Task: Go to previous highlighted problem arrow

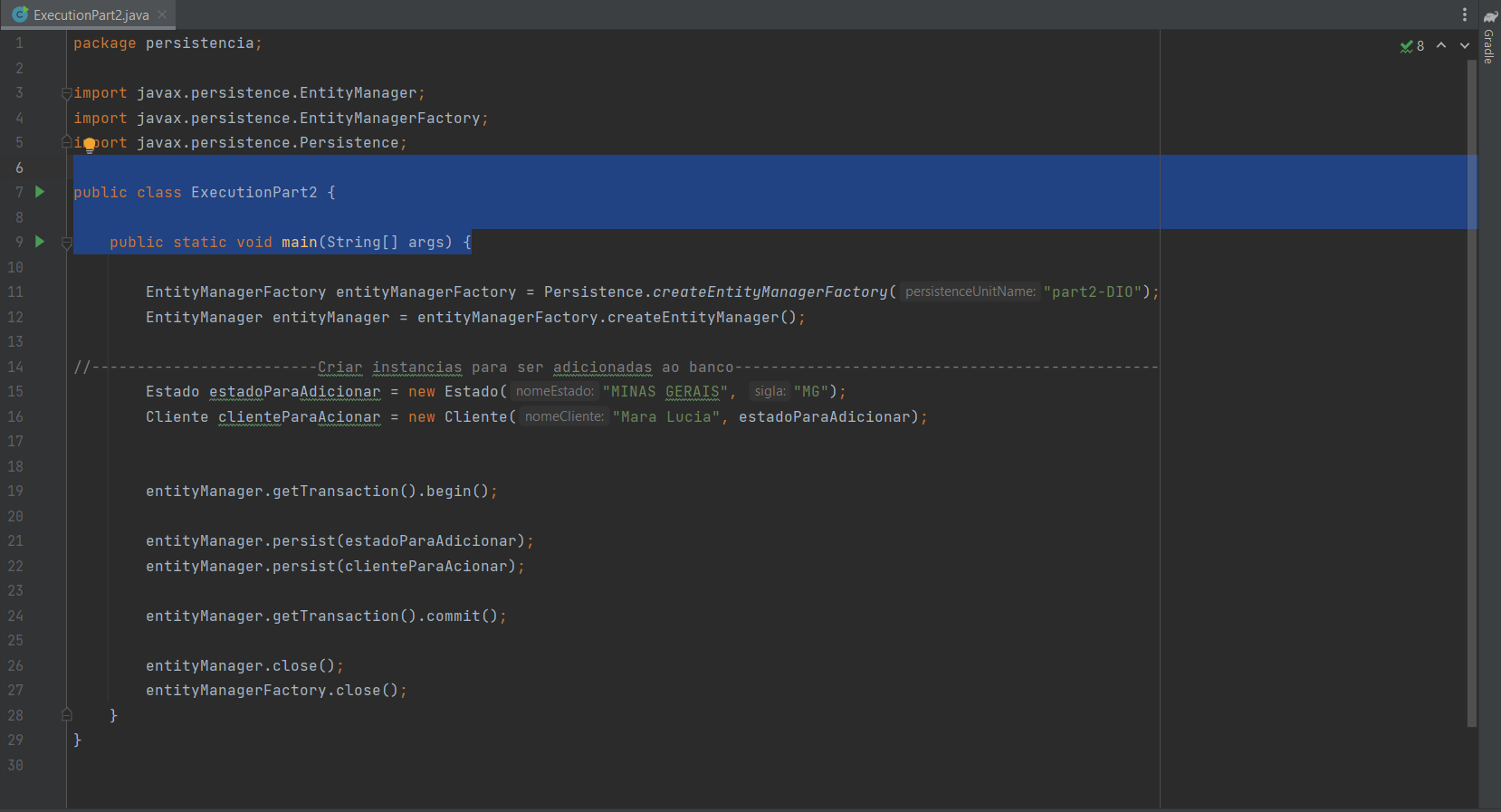Action: [1441, 45]
